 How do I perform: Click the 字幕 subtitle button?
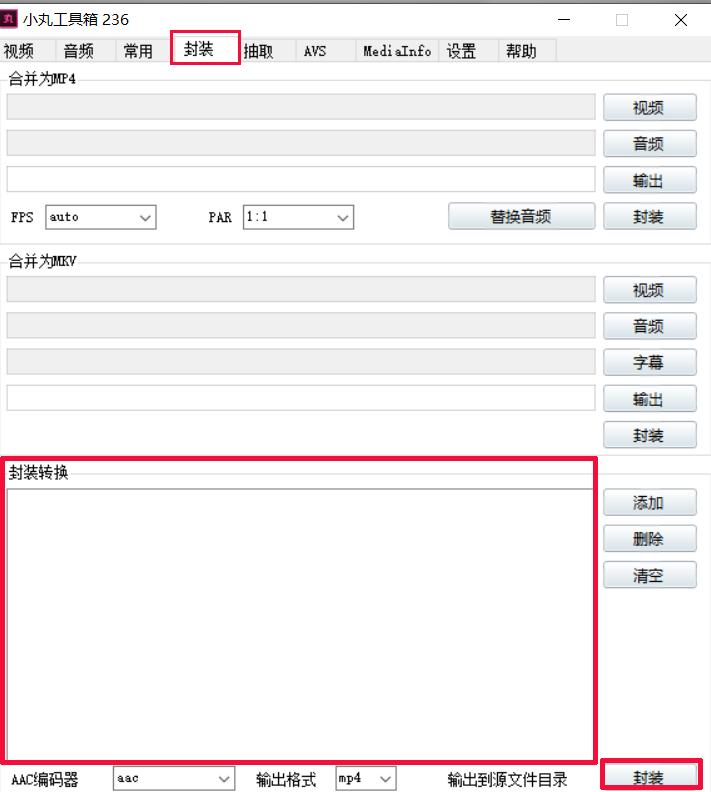(x=649, y=362)
